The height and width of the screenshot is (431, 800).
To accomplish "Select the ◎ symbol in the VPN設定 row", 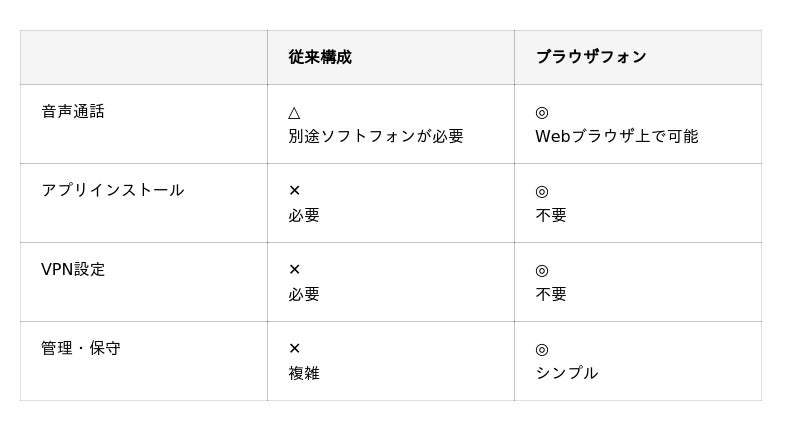I will click(542, 270).
